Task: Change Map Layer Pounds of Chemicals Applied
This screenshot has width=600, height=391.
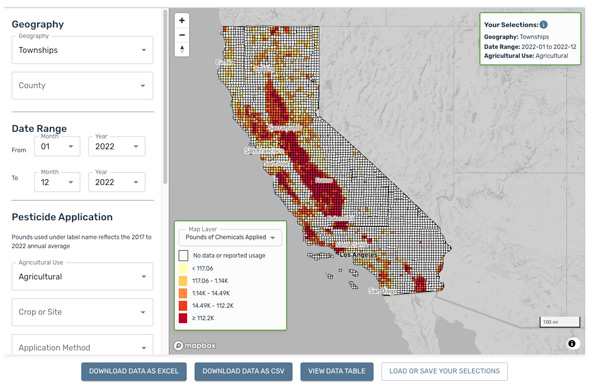Action: pos(230,238)
